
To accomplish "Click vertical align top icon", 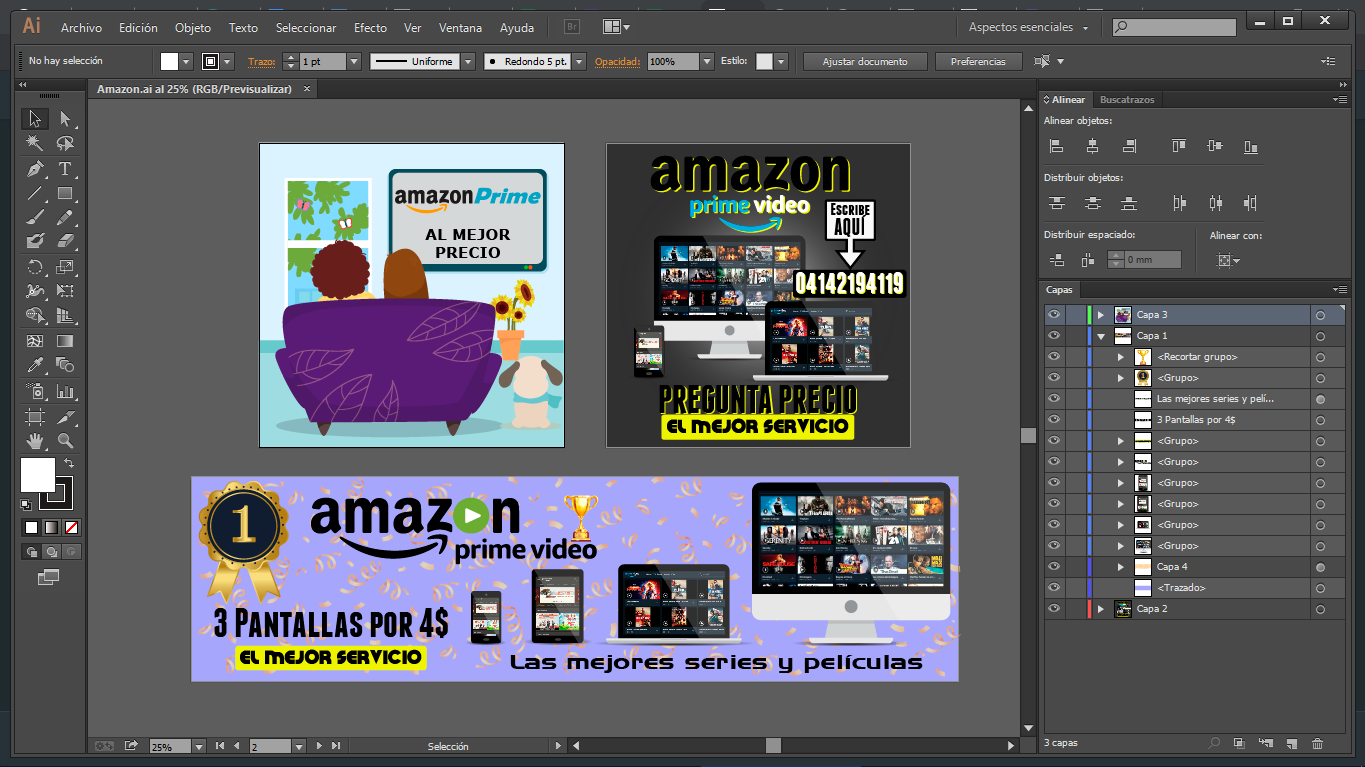I will (1179, 146).
